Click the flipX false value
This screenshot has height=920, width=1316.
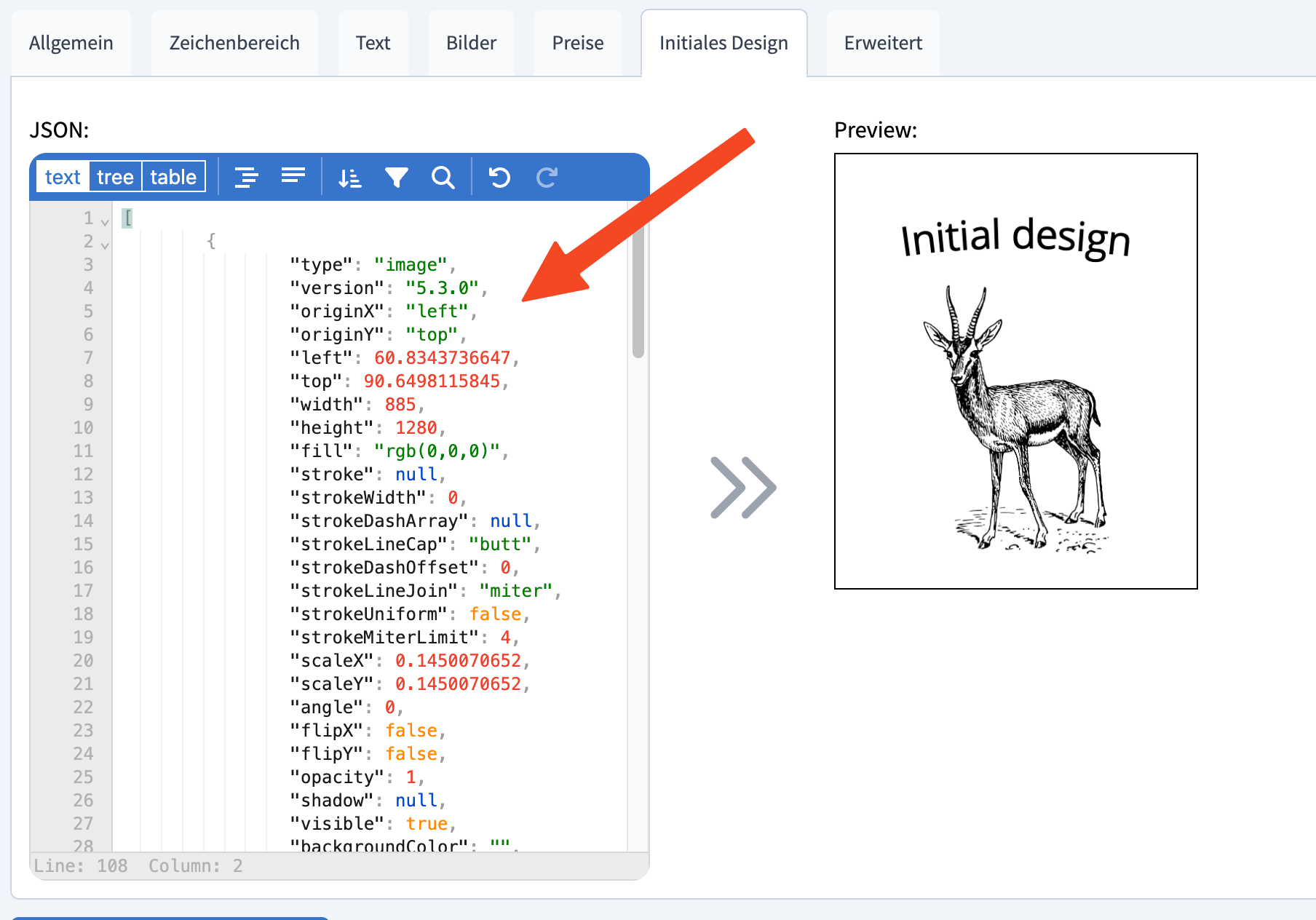[x=411, y=731]
